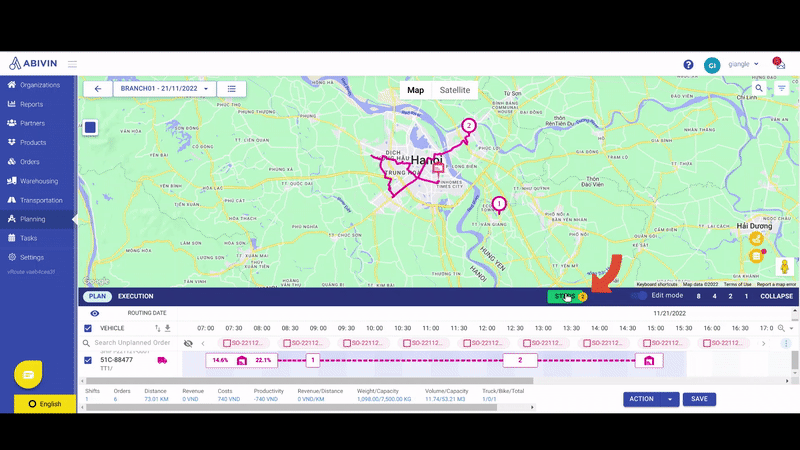
Task: Expand the timeline zoom dropdown arrow
Action: pos(792,329)
